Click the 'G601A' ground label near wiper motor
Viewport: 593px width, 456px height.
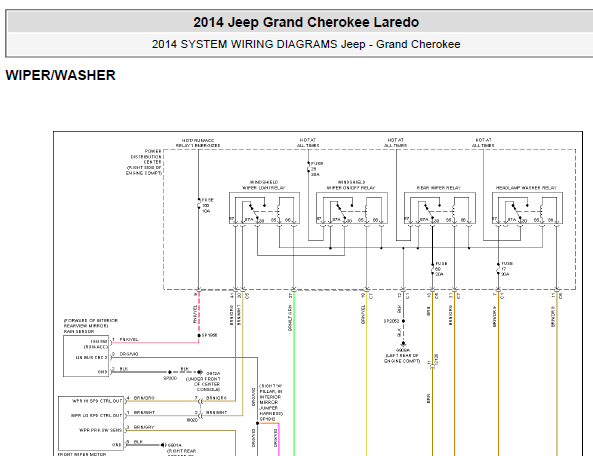coord(175,445)
